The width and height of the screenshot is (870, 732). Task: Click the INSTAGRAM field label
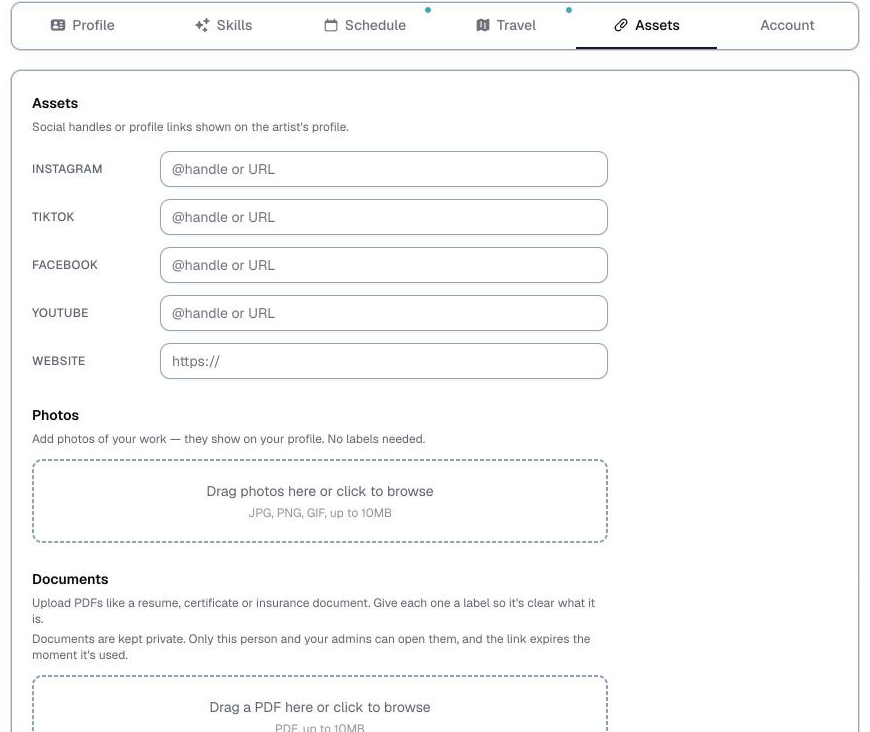[x=67, y=169]
